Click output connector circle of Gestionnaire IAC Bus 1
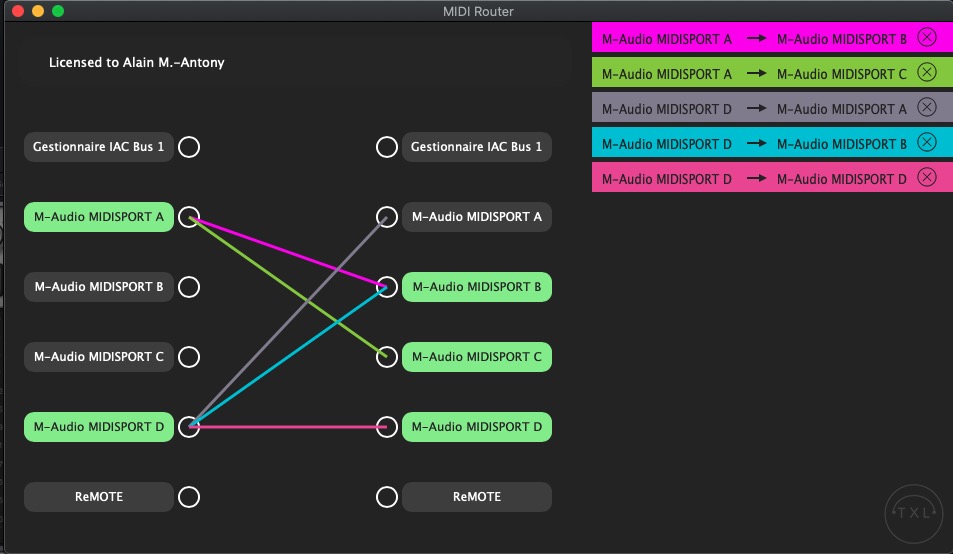Viewport: 953px width, 554px height. click(x=387, y=147)
